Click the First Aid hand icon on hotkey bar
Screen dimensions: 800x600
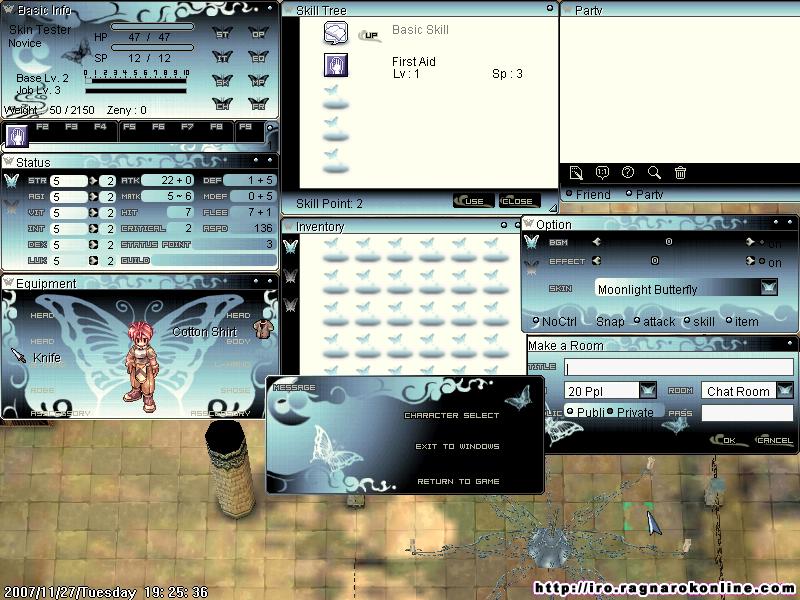(x=17, y=136)
